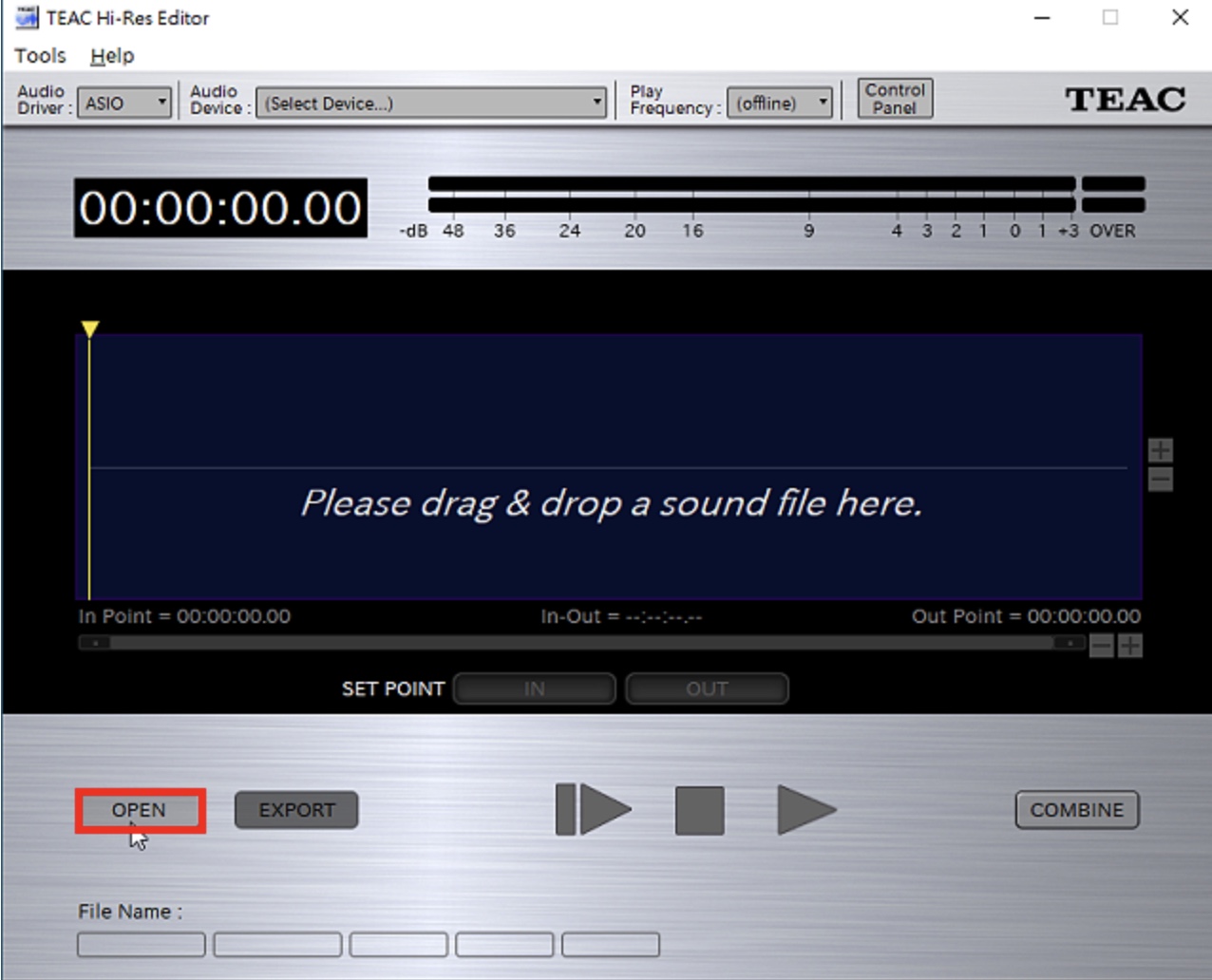Viewport: 1212px width, 980px height.
Task: Click the COMBINE button
Action: pos(1076,810)
